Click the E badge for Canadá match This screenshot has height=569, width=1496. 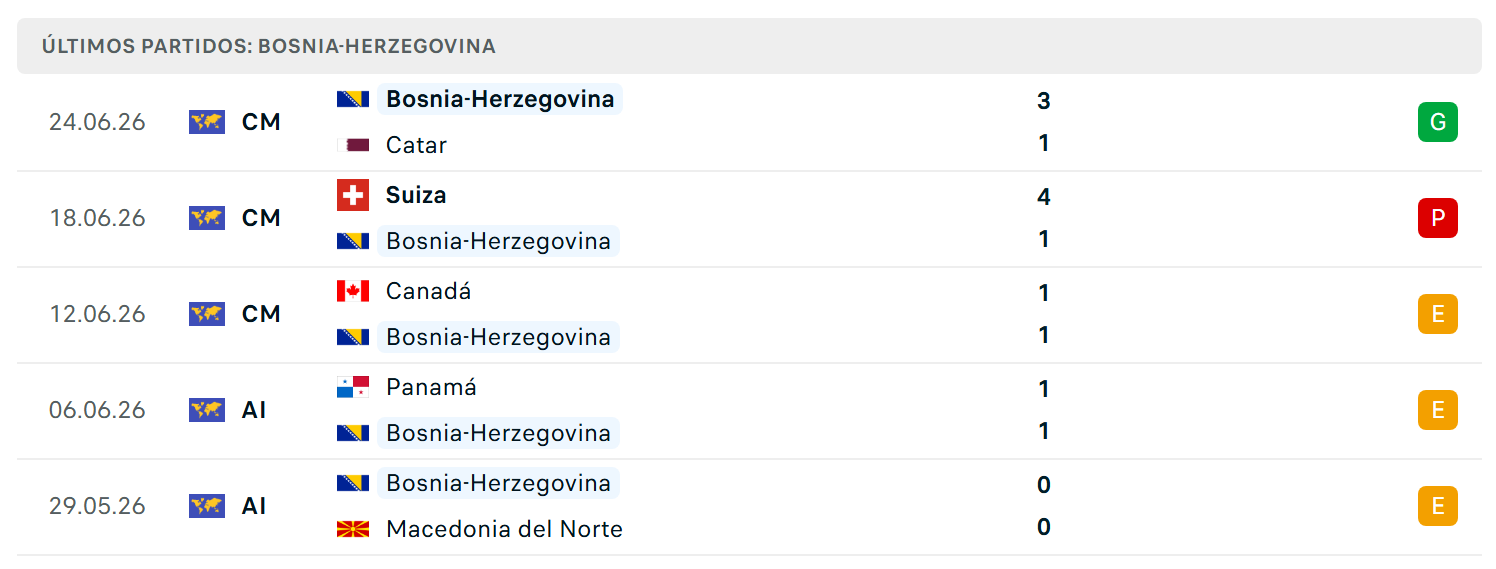[1437, 314]
